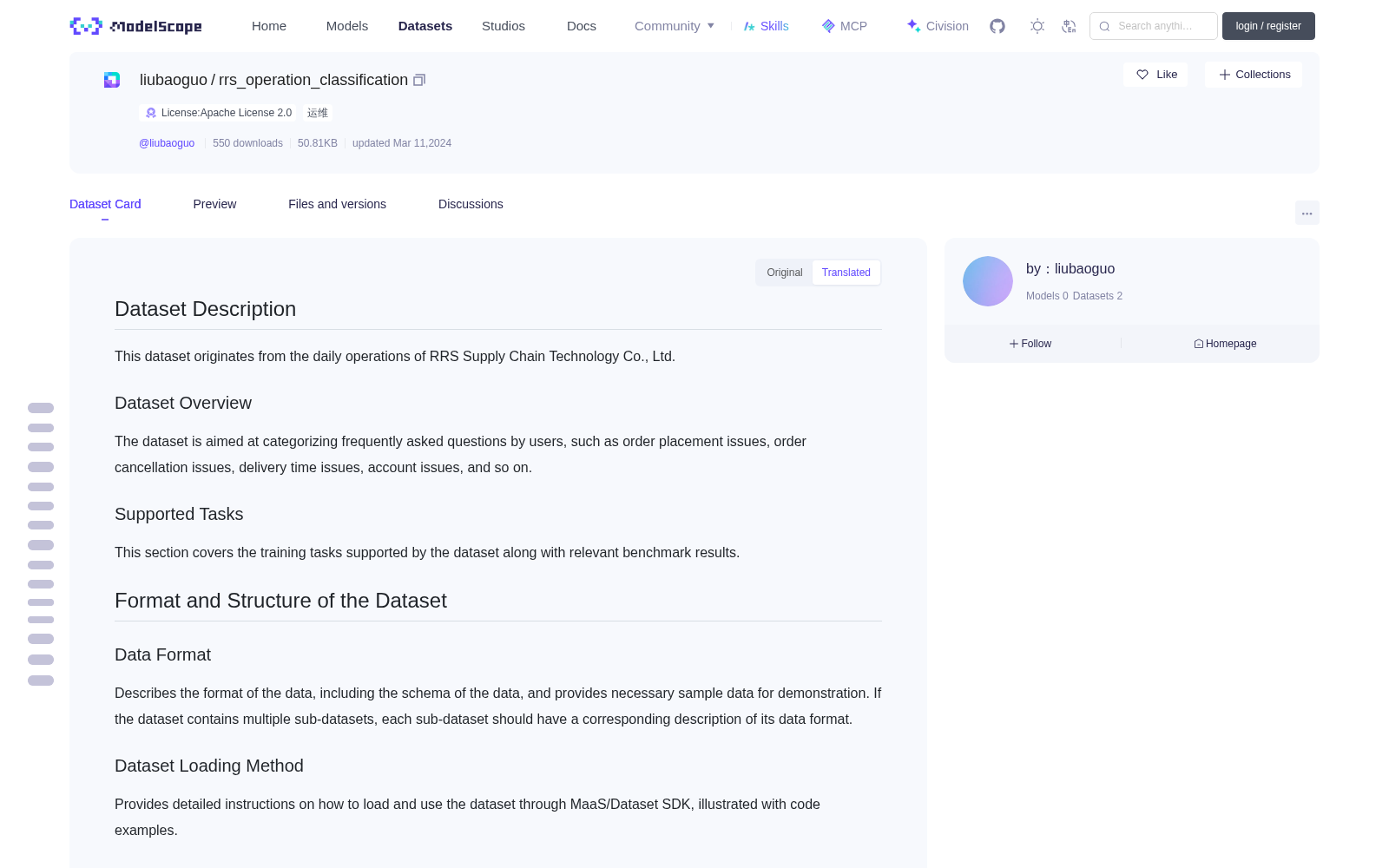Follow the author liubaoguo
The width and height of the screenshot is (1389, 868).
coord(1030,344)
